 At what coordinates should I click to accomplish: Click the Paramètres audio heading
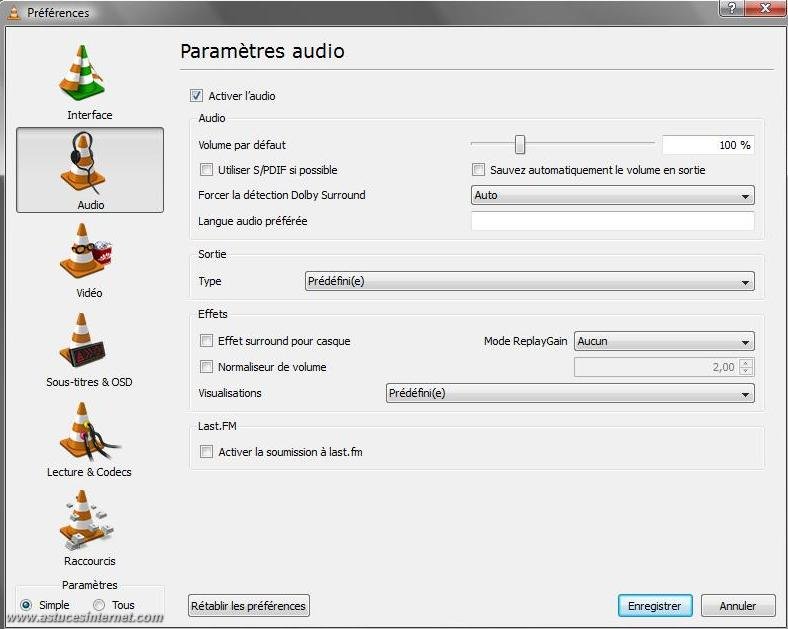262,51
